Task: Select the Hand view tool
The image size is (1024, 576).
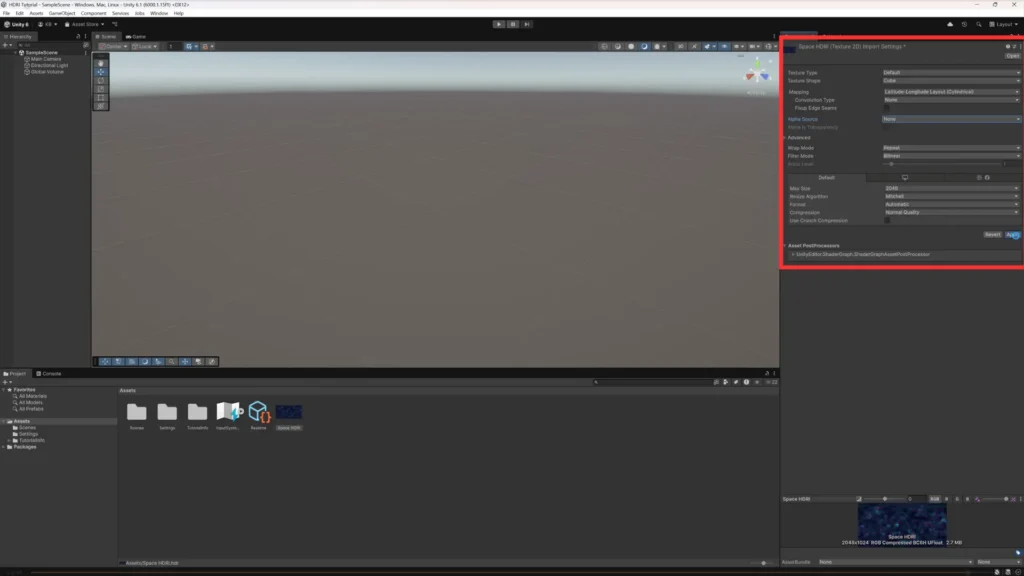Action: (x=101, y=63)
